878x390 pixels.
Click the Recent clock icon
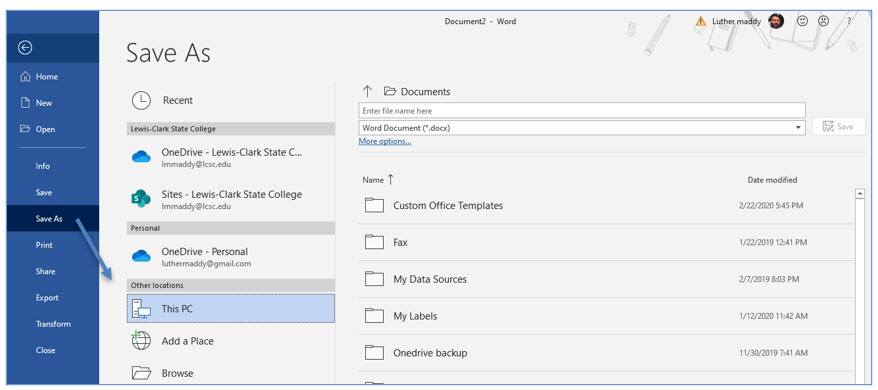pyautogui.click(x=141, y=100)
